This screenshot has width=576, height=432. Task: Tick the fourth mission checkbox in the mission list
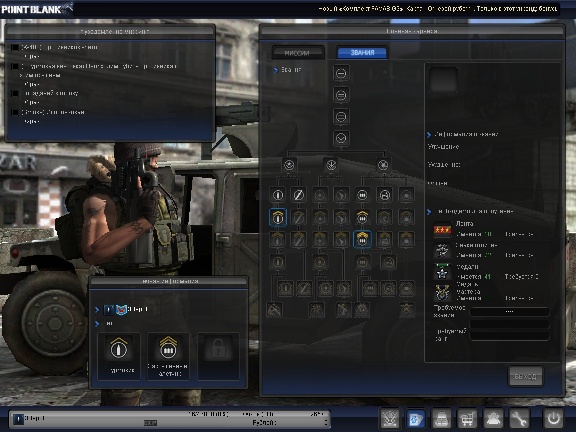click(x=15, y=112)
